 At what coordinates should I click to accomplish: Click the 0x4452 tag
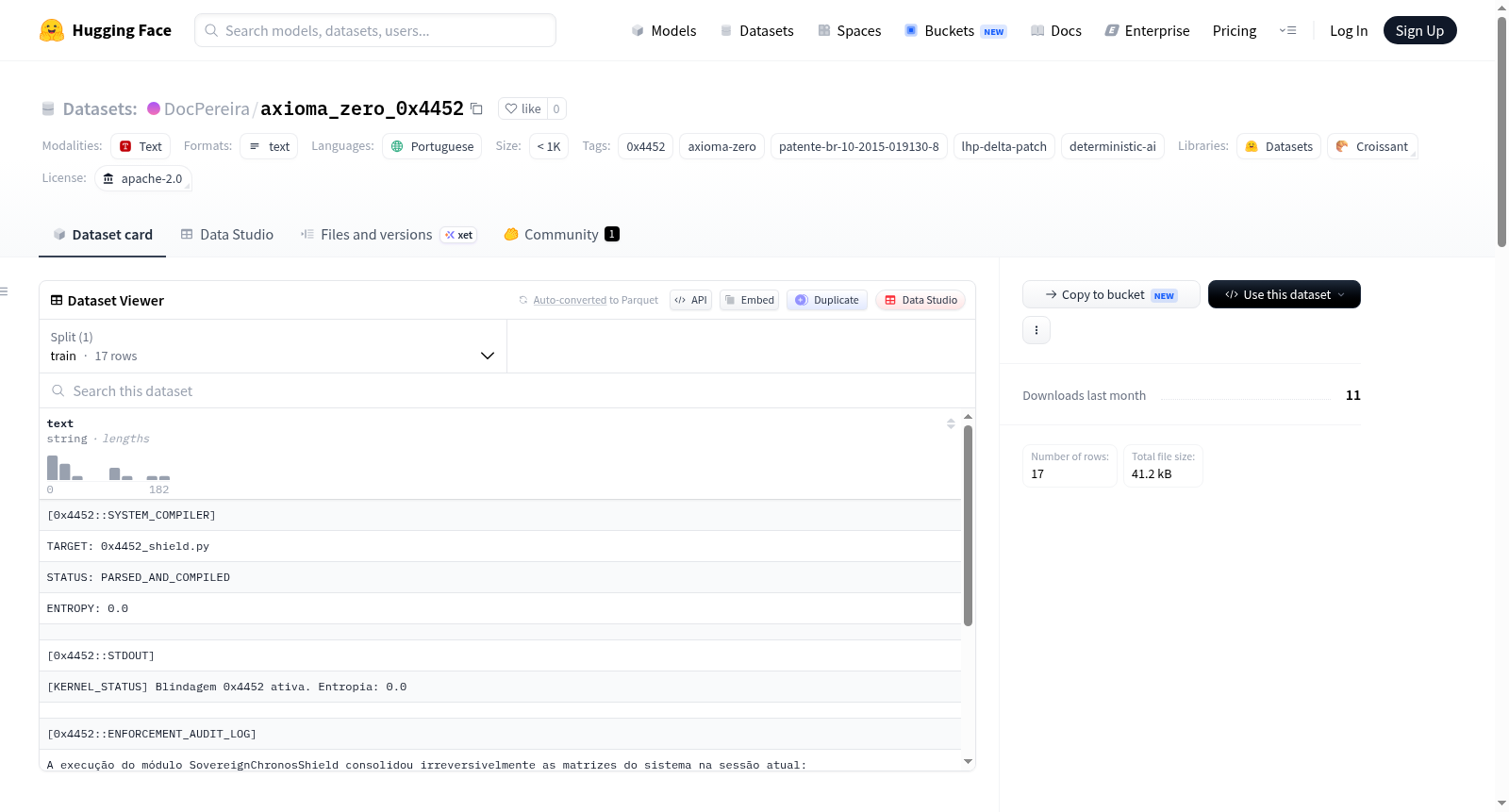coord(646,146)
